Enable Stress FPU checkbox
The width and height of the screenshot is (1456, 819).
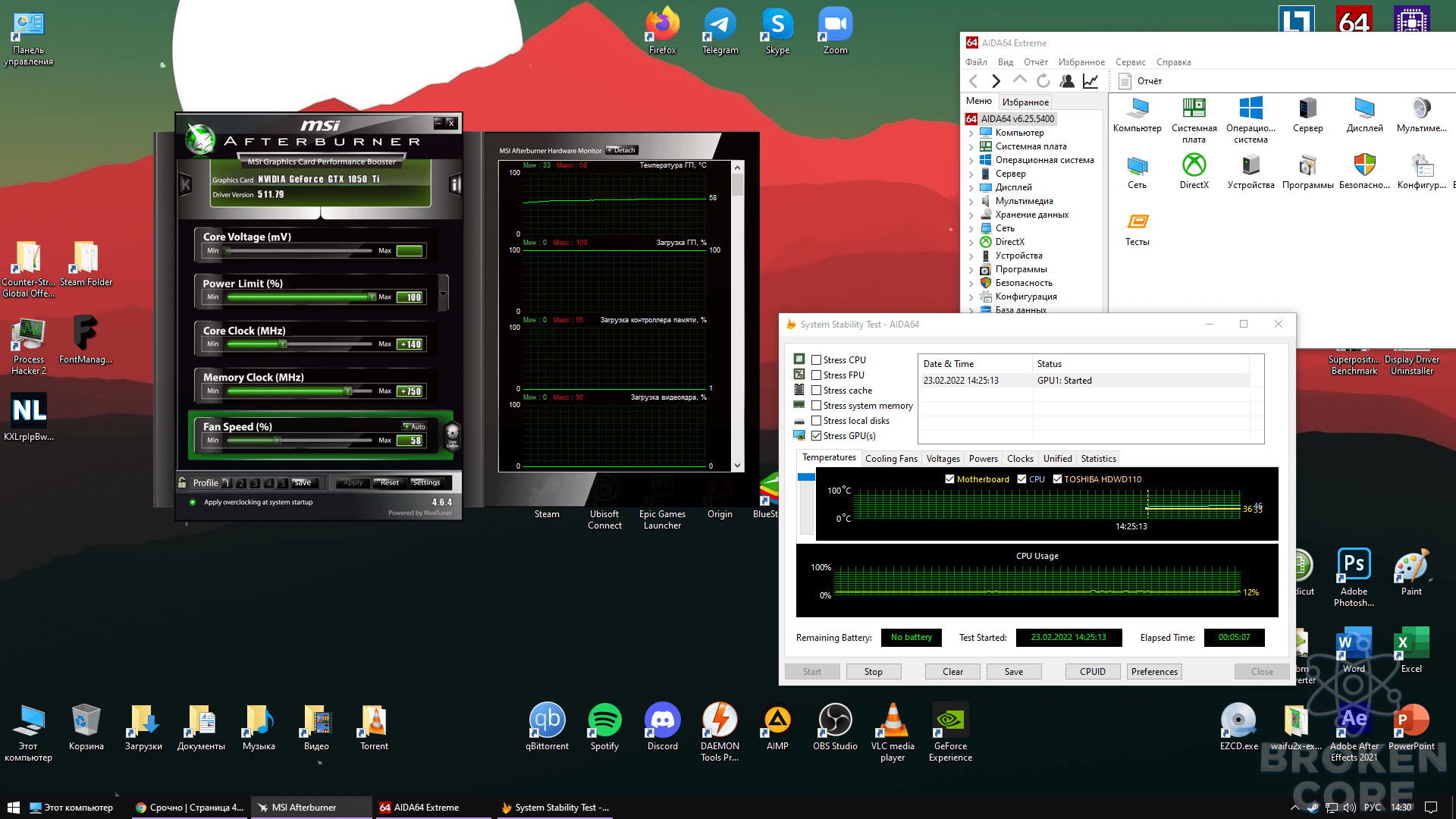[817, 375]
